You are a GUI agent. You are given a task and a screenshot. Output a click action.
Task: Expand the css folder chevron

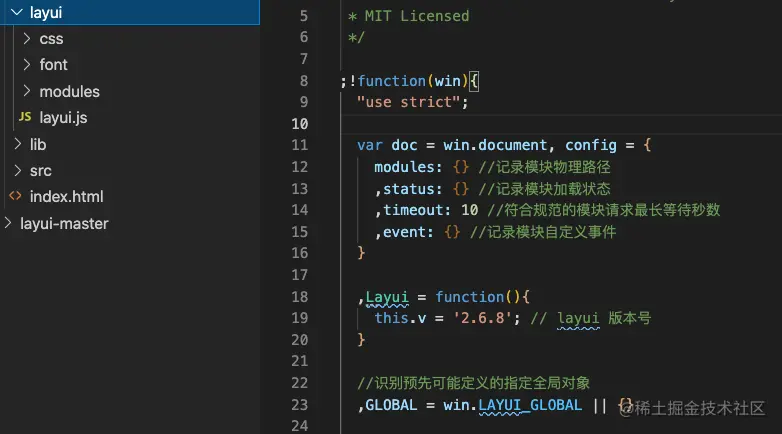coord(27,38)
